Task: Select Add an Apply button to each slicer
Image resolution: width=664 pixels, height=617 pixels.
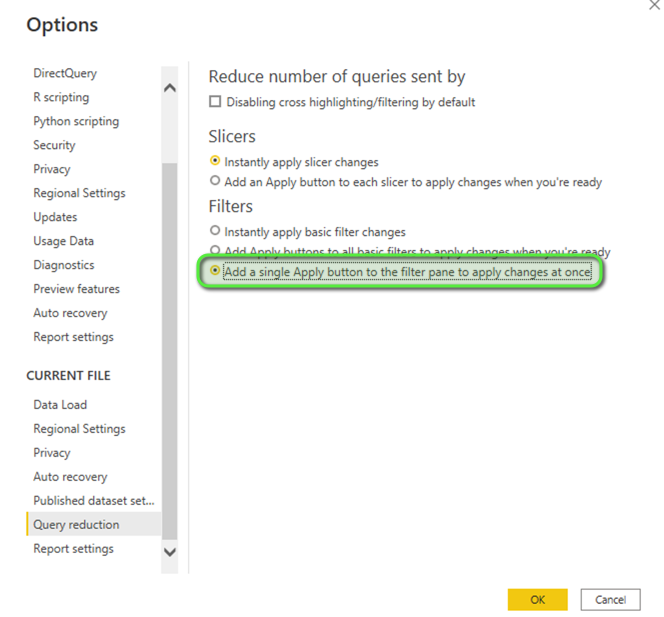Action: [x=215, y=181]
